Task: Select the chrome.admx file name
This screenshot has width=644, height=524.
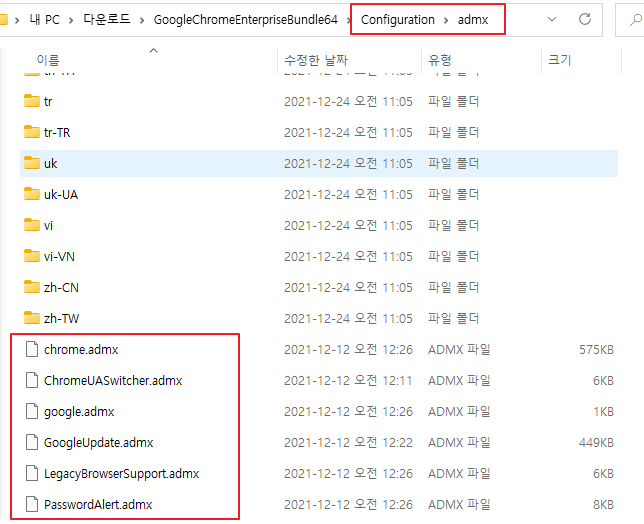Action: click(x=81, y=349)
